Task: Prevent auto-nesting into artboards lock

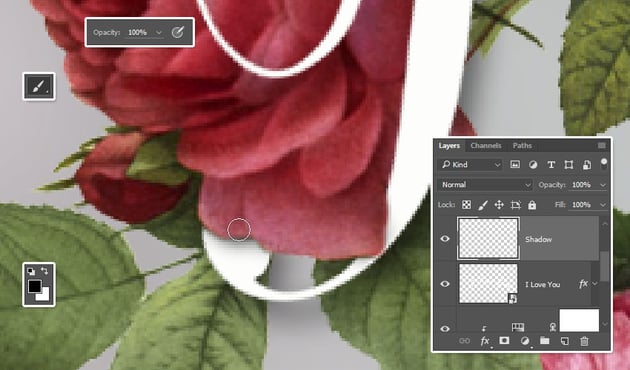Action: click(x=515, y=205)
